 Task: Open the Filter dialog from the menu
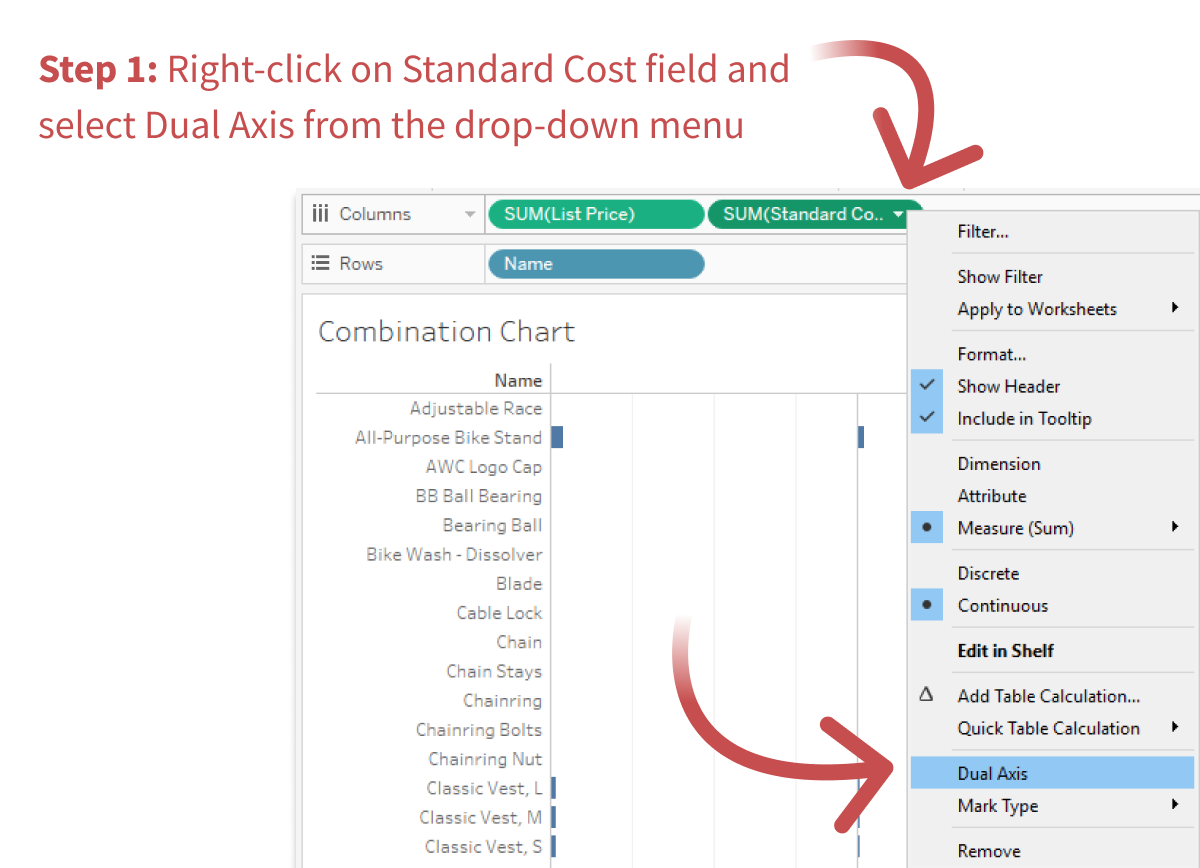click(x=982, y=231)
